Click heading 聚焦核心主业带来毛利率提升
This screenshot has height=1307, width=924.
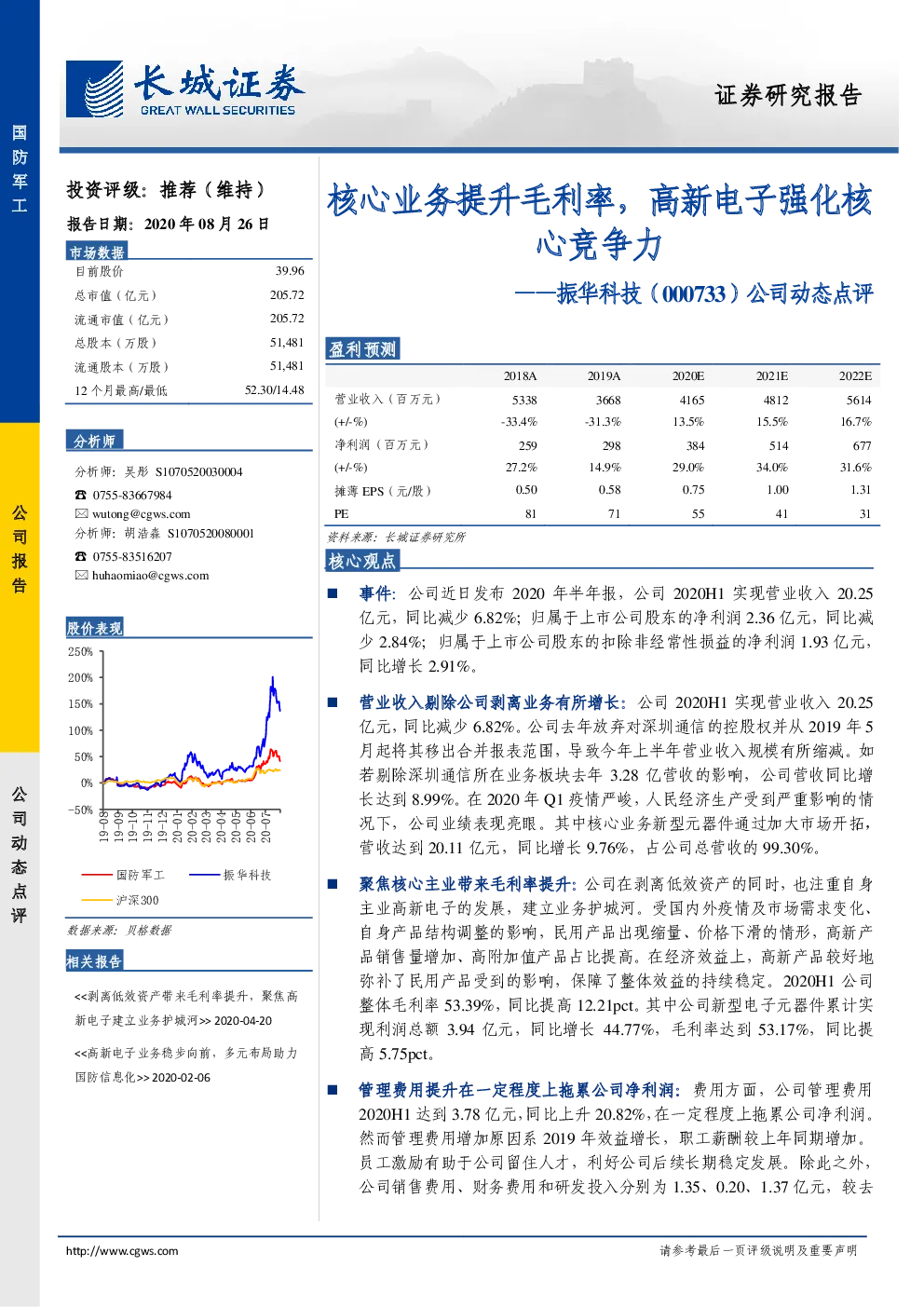[x=468, y=884]
